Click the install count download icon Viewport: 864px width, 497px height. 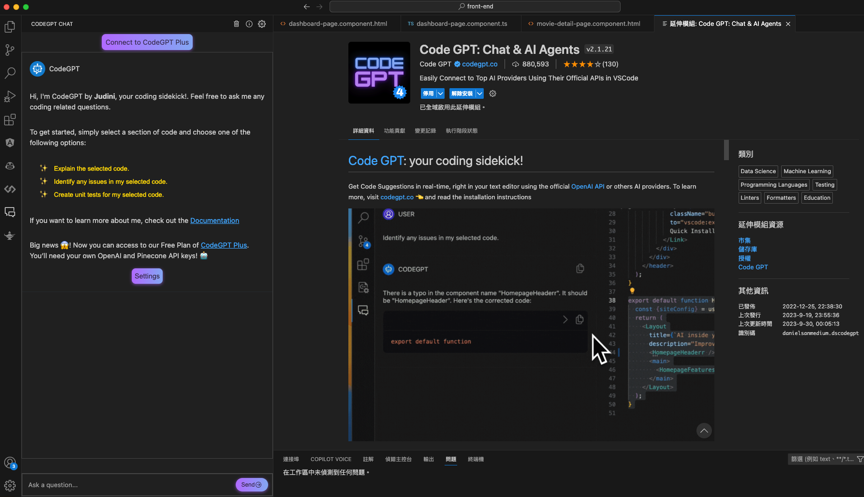point(515,64)
